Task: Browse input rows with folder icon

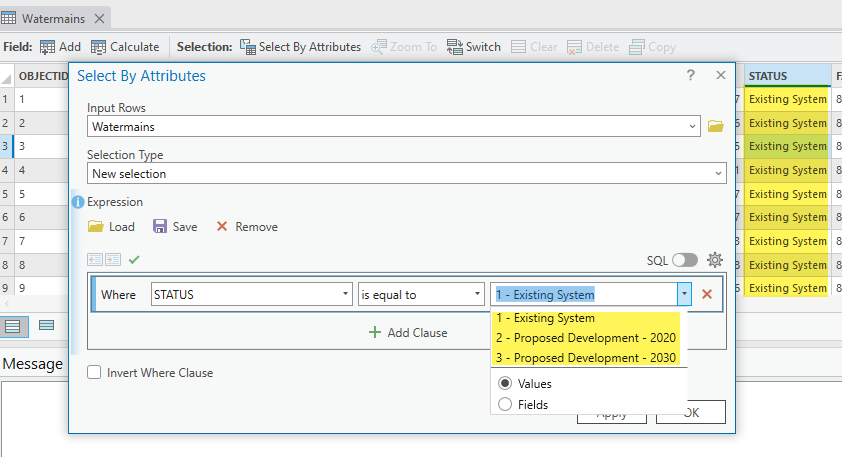Action: pyautogui.click(x=715, y=126)
